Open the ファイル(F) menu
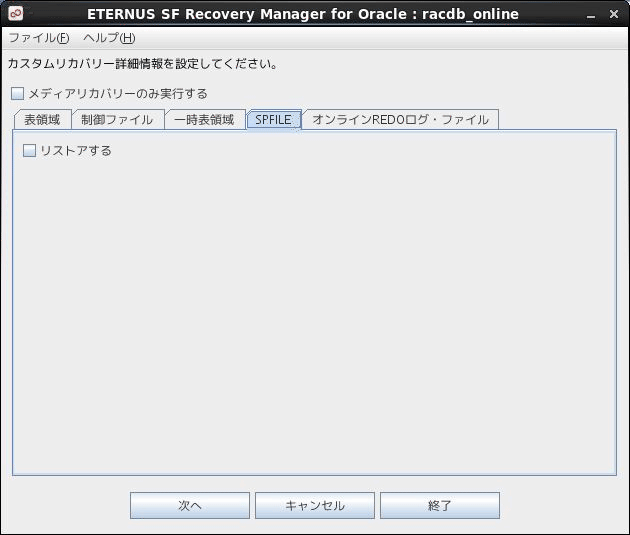 (x=39, y=38)
